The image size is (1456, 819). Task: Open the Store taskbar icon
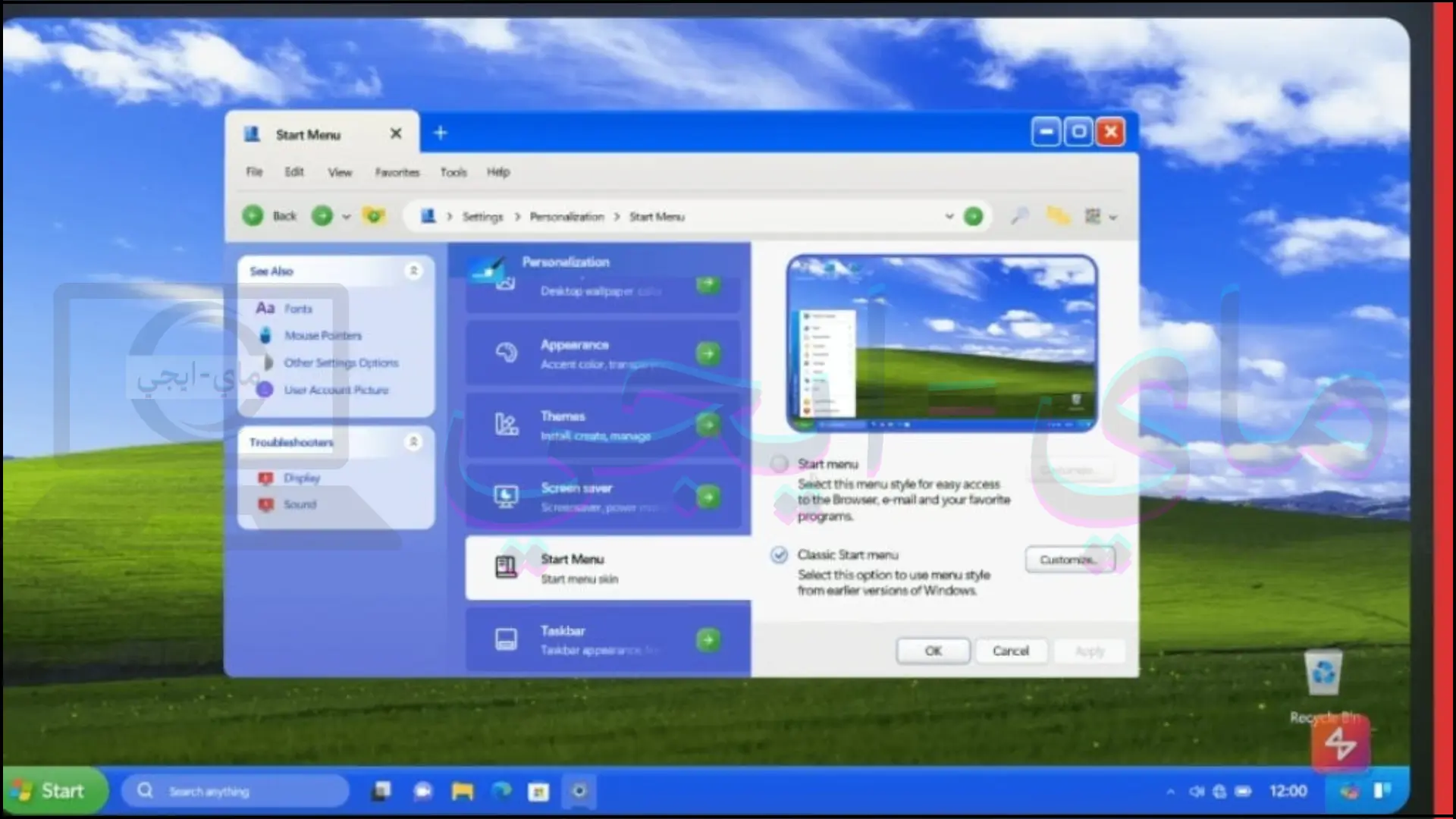pos(538,791)
